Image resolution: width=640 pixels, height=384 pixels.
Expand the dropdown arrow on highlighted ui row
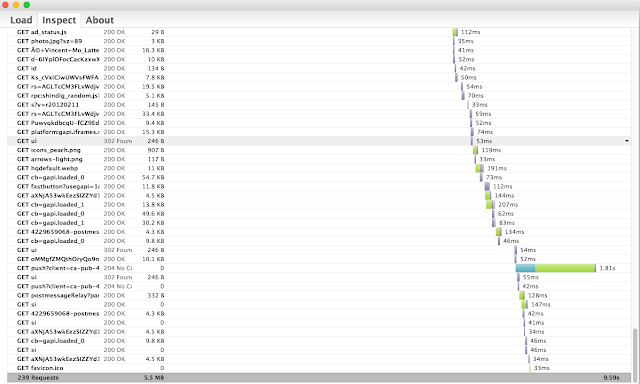(627, 141)
